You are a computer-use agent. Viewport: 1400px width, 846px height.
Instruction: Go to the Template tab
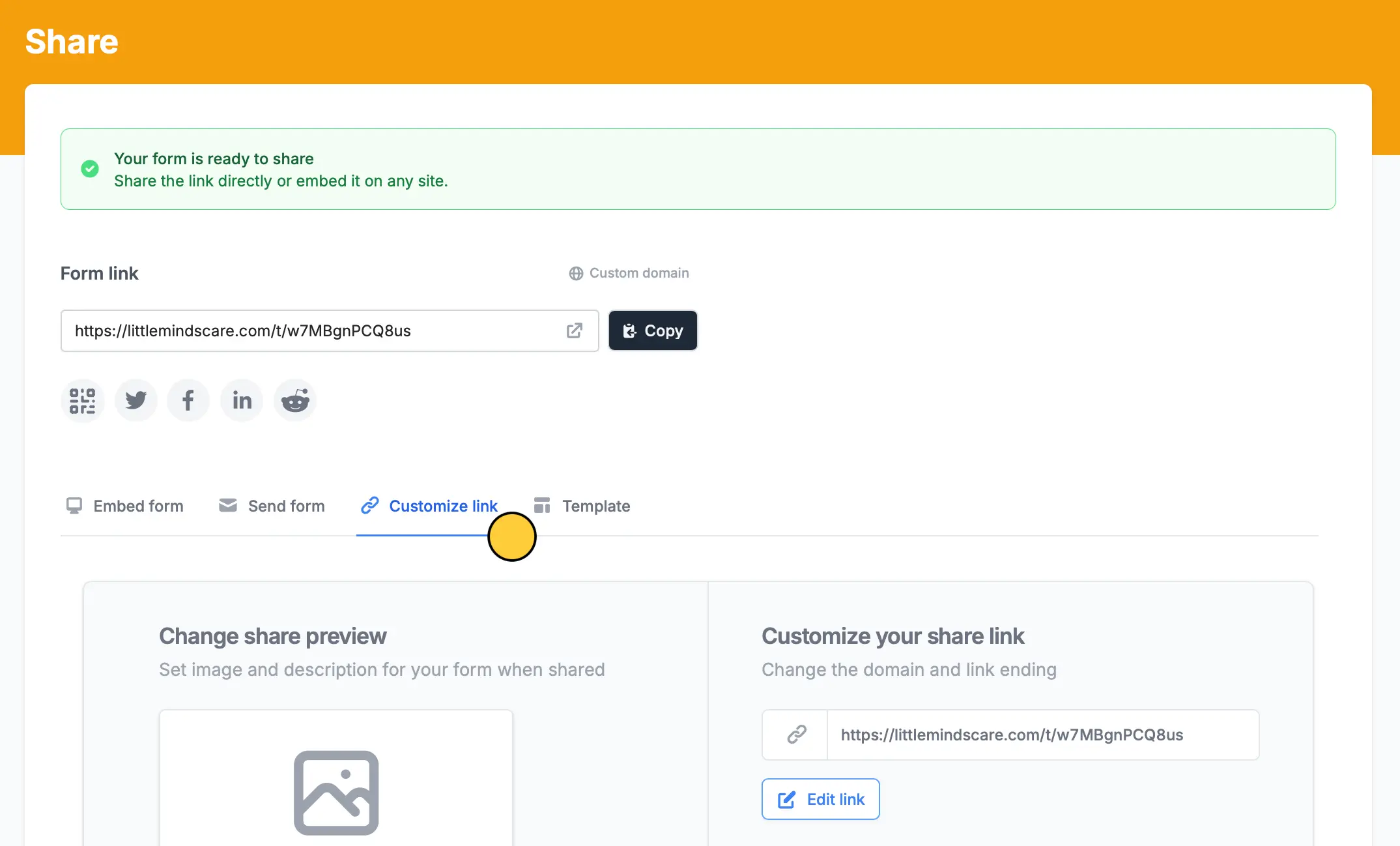click(x=582, y=506)
